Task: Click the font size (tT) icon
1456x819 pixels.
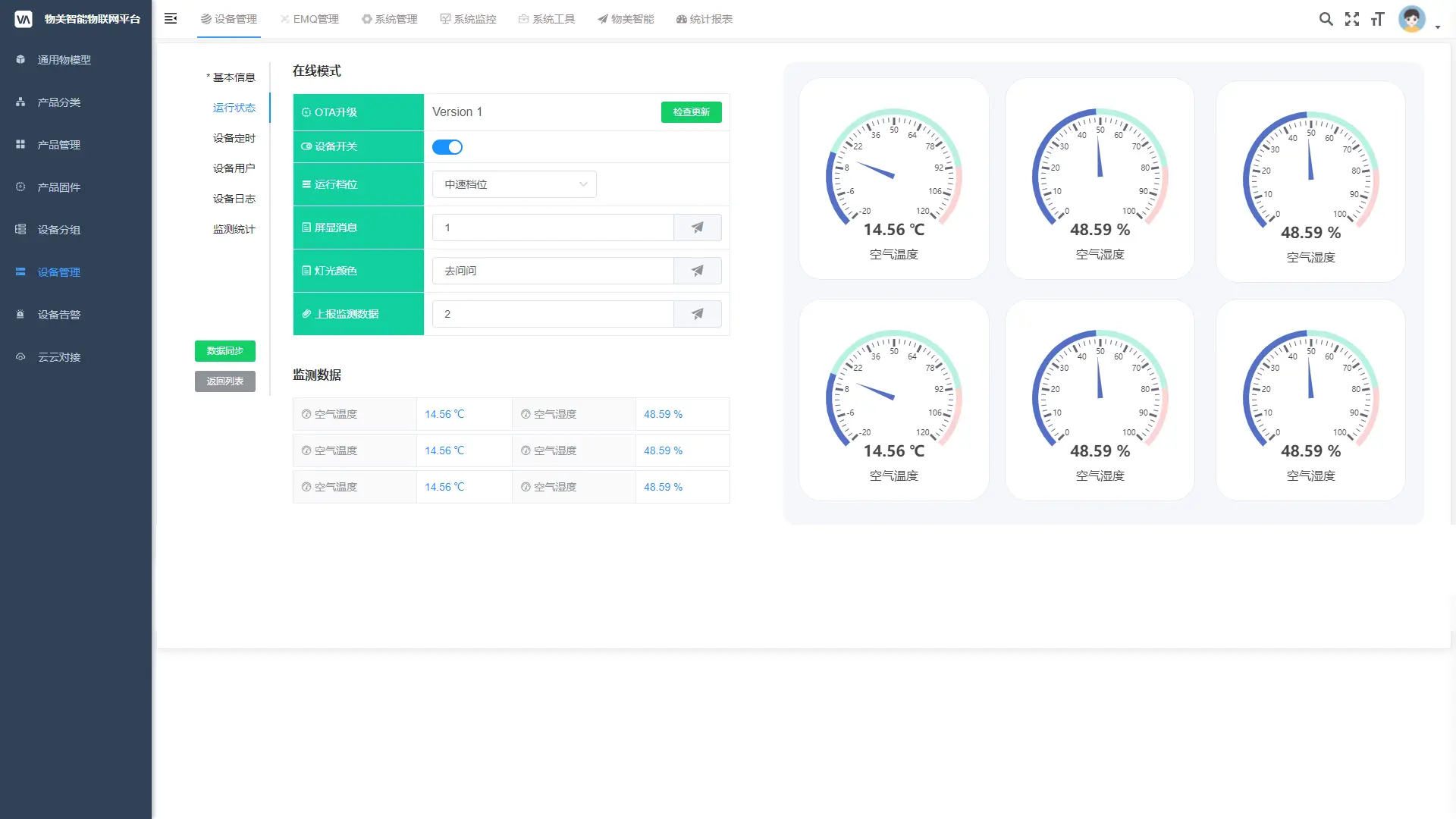Action: (1378, 19)
